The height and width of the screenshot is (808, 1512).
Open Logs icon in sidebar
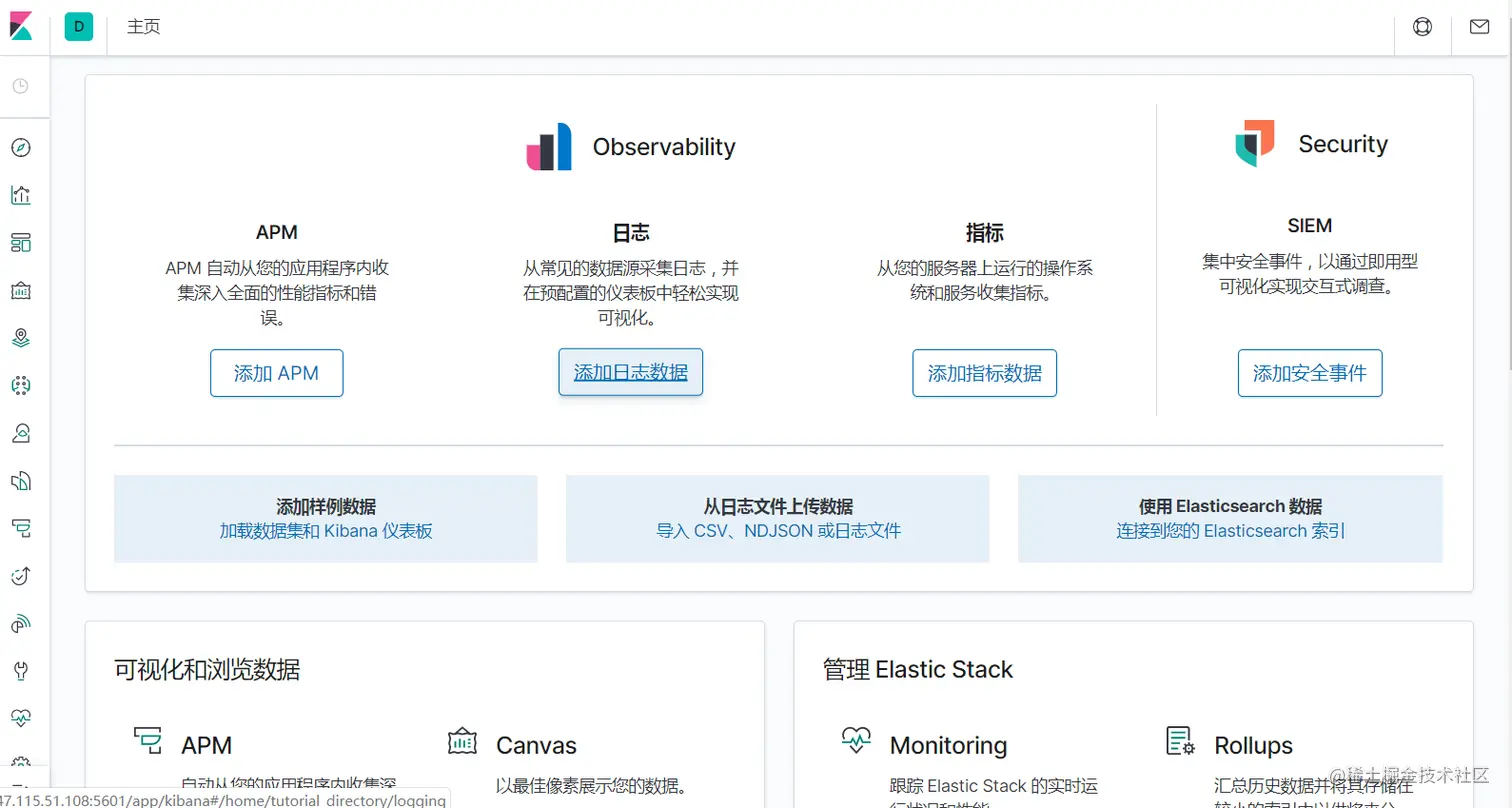pyautogui.click(x=21, y=481)
